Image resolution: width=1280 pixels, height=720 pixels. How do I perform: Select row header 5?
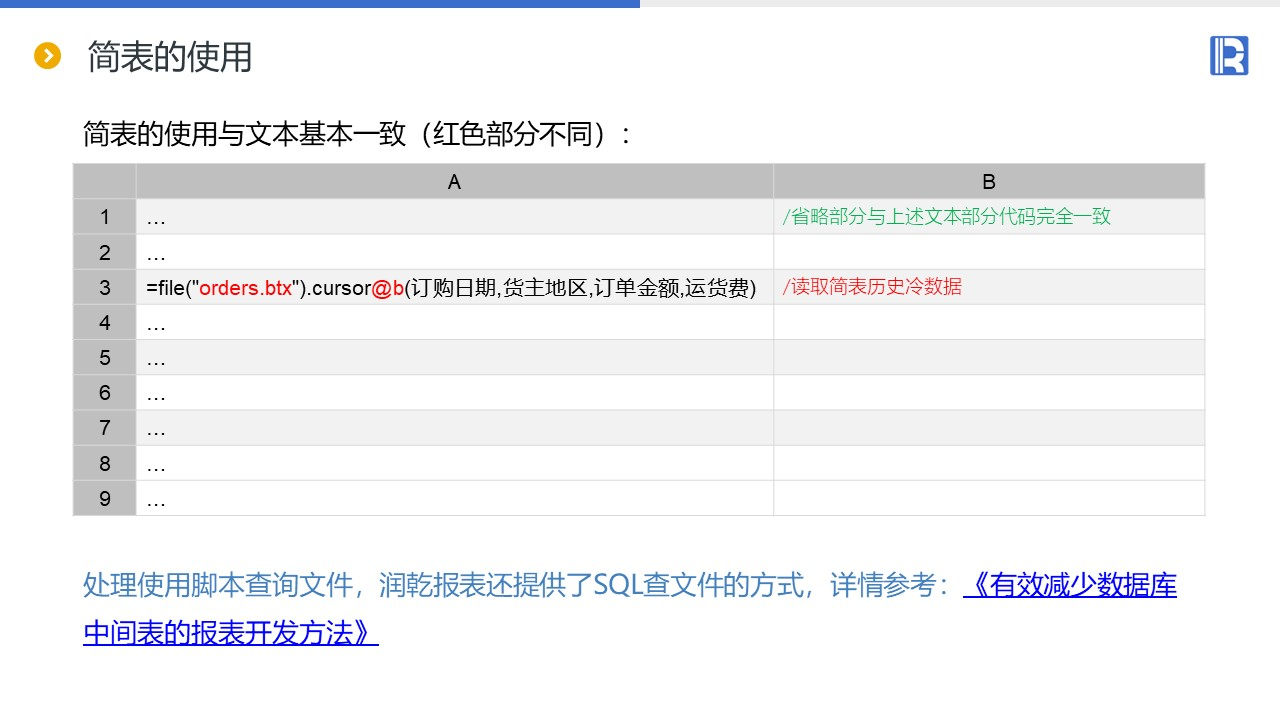coord(104,358)
